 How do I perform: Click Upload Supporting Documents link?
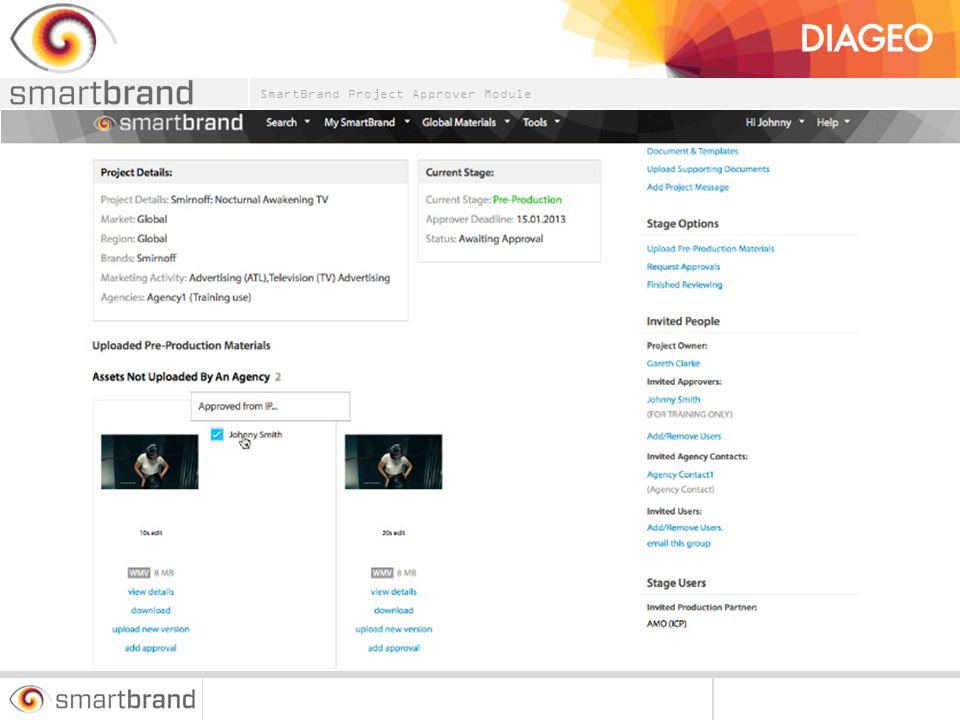click(708, 169)
